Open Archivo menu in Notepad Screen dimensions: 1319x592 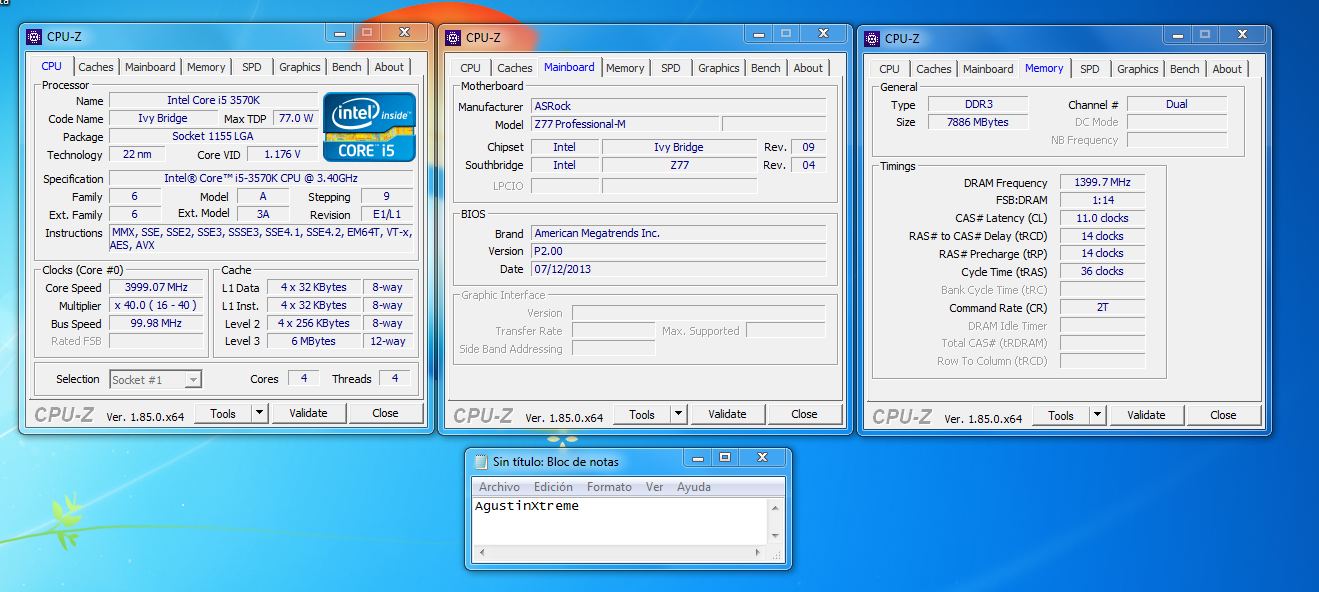pos(499,487)
